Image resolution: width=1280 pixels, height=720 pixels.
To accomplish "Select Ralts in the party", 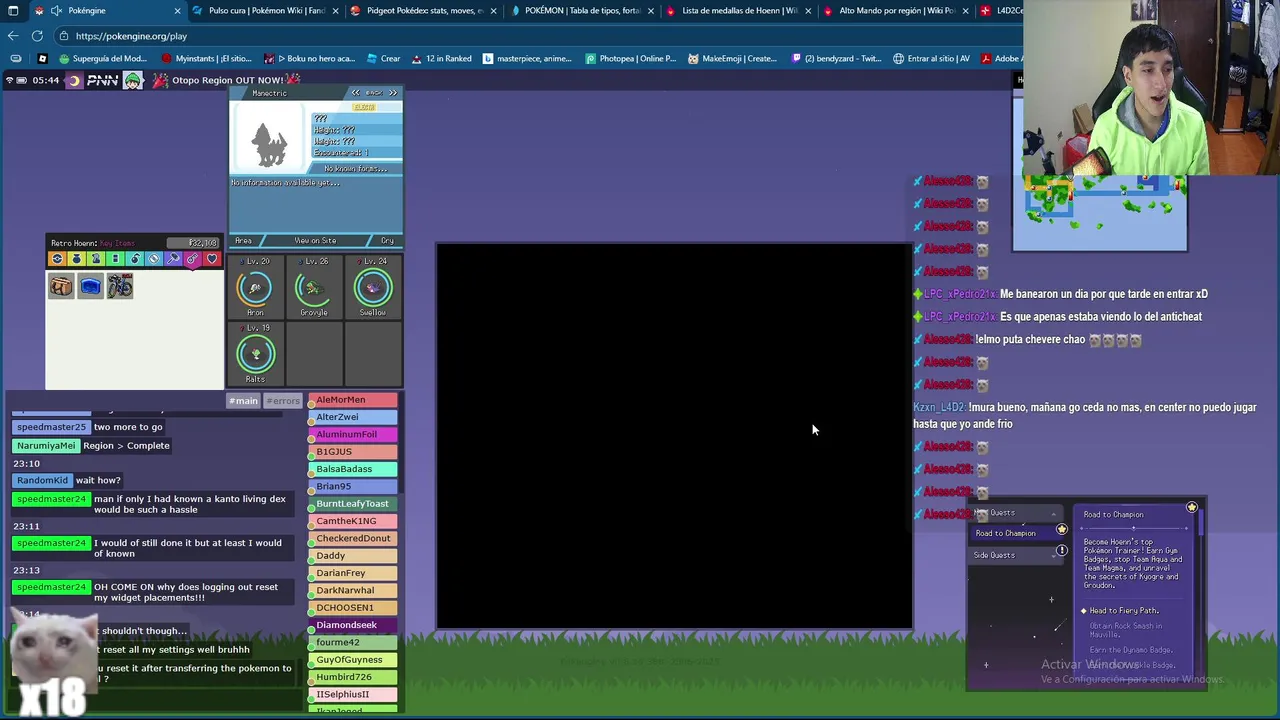I will [x=255, y=355].
